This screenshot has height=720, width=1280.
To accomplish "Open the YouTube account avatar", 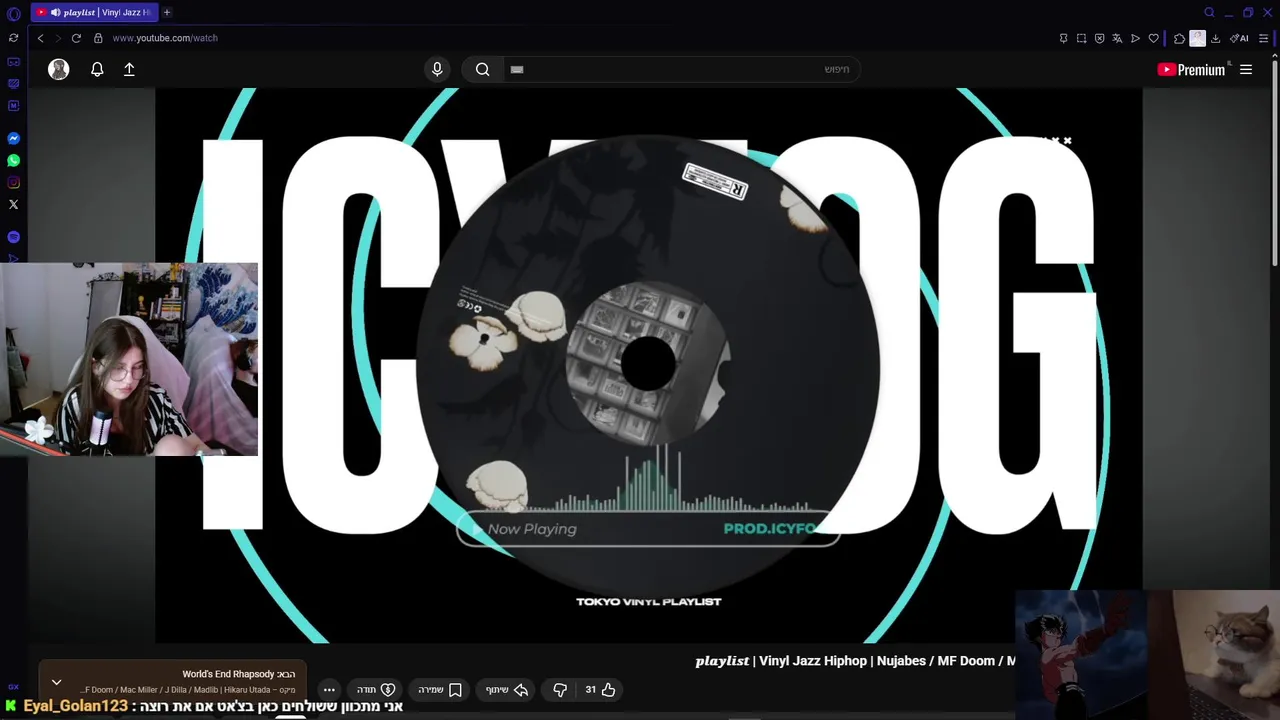I will coord(59,69).
